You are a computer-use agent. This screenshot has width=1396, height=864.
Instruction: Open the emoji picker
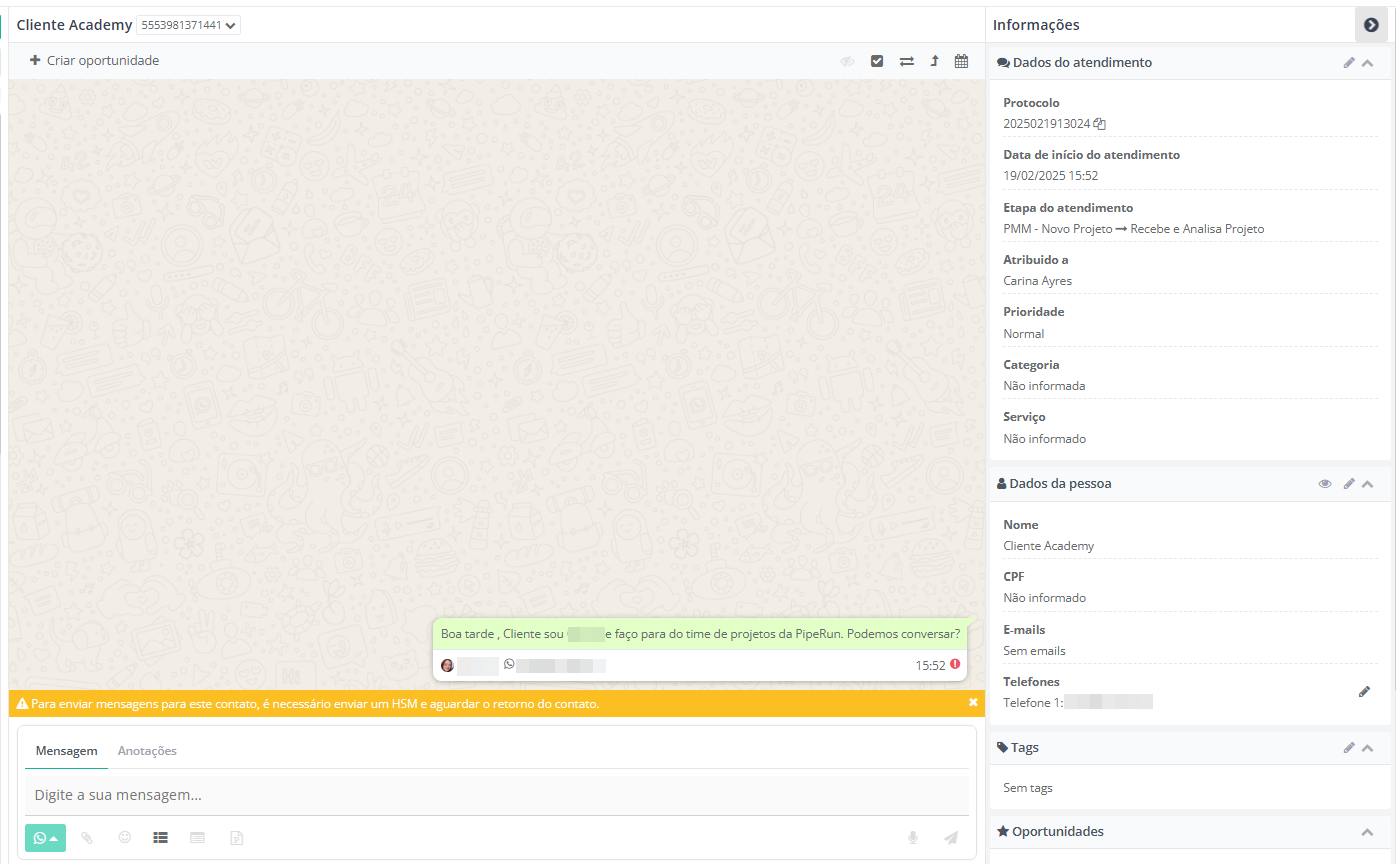[125, 838]
